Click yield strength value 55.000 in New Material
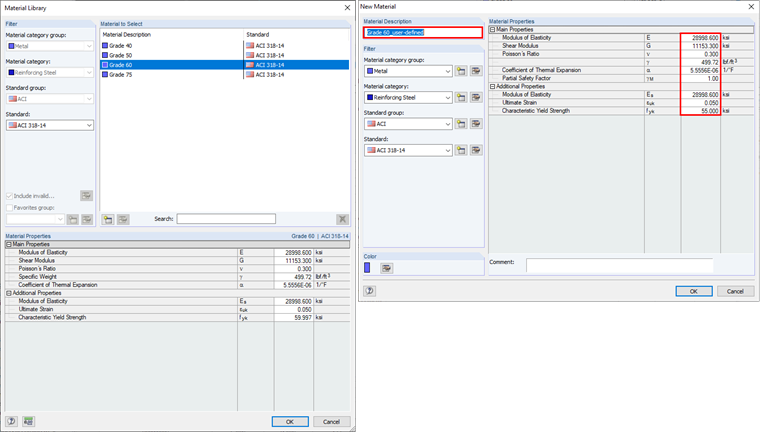760x432 pixels. 700,111
